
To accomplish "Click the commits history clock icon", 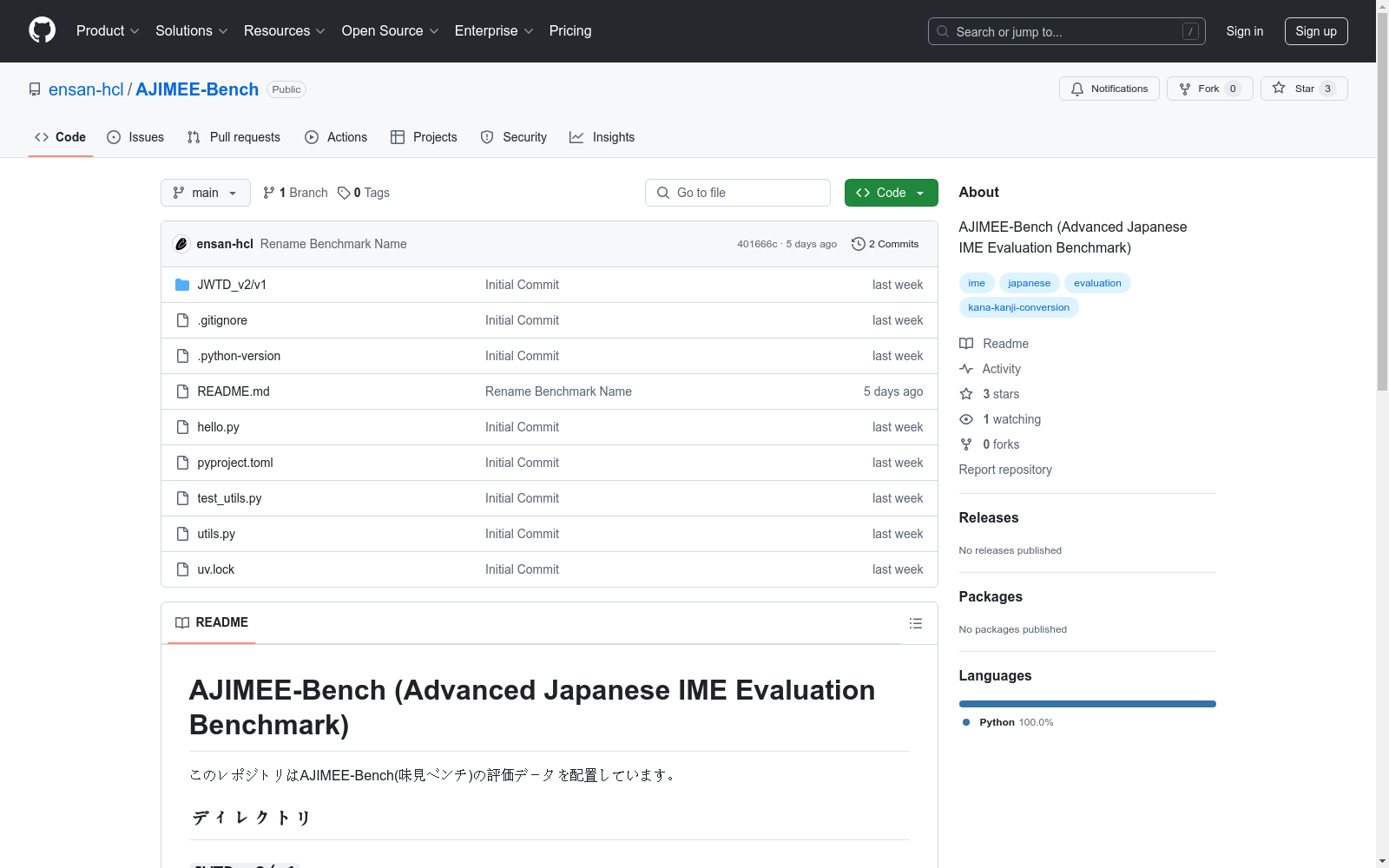I will click(x=859, y=244).
